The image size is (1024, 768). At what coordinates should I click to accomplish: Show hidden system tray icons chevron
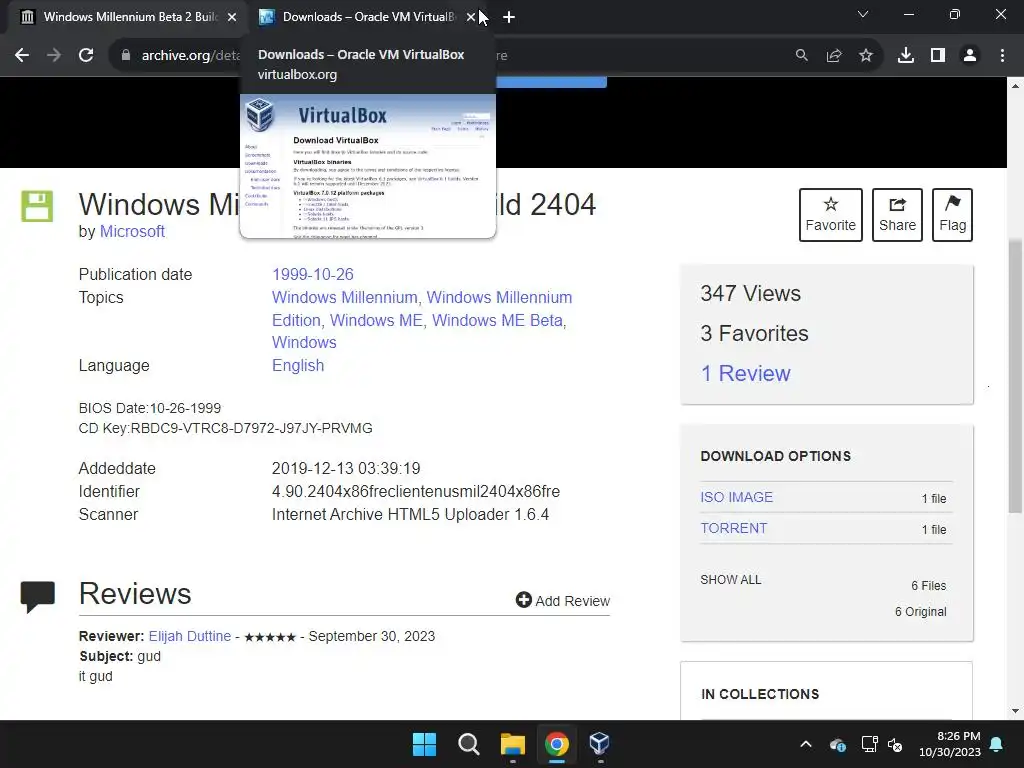pos(806,744)
